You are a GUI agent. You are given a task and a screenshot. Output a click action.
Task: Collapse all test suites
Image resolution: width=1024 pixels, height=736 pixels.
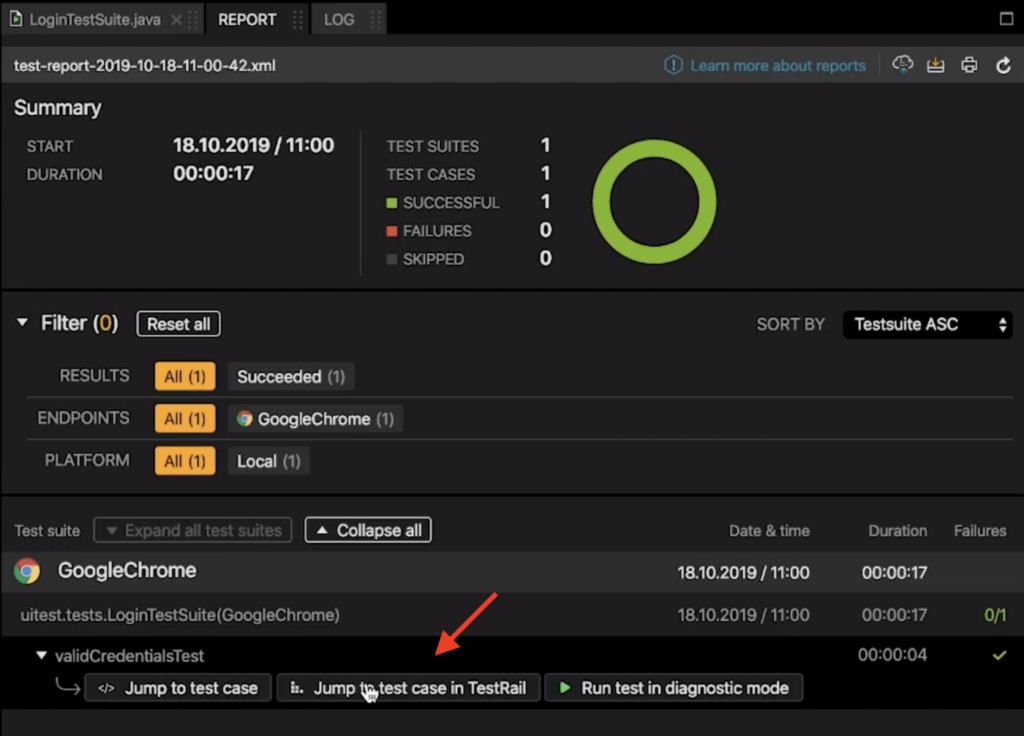368,530
